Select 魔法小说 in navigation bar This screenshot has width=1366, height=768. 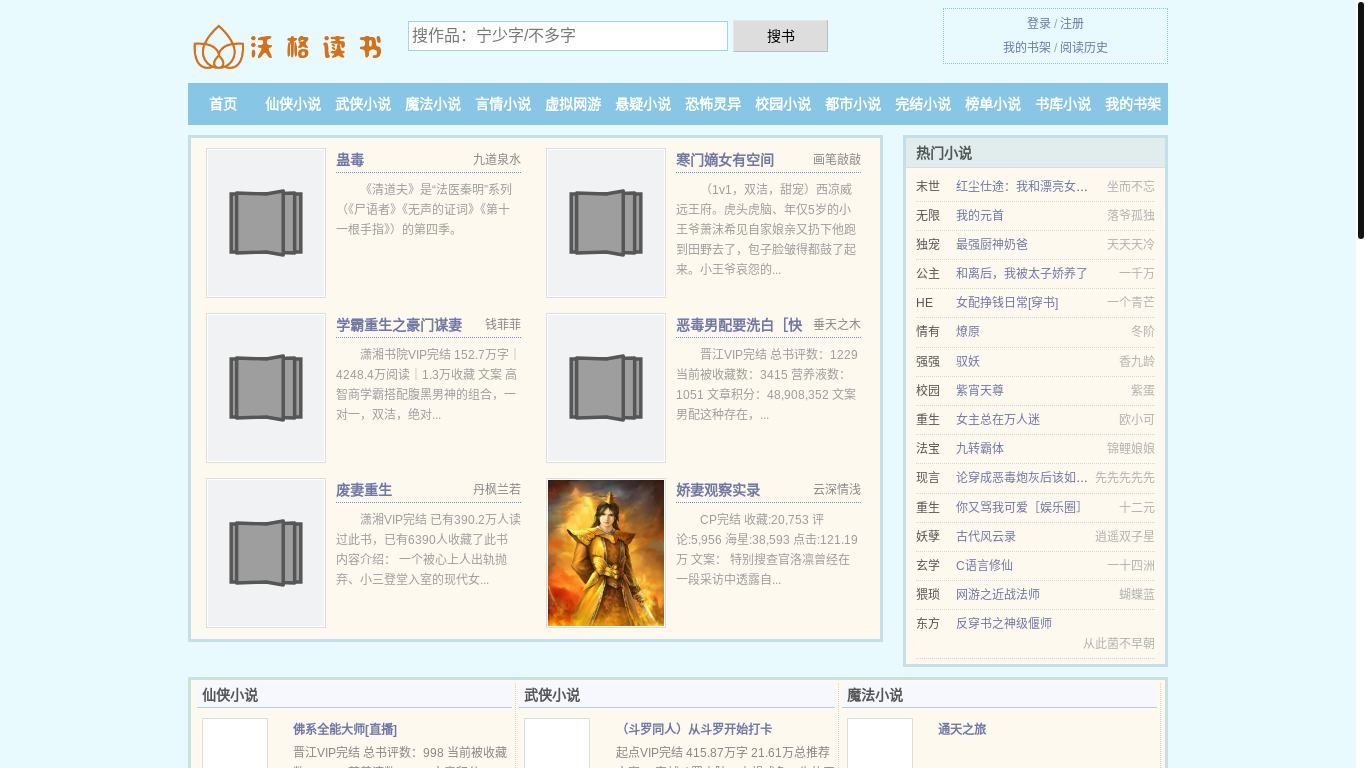pyautogui.click(x=433, y=104)
